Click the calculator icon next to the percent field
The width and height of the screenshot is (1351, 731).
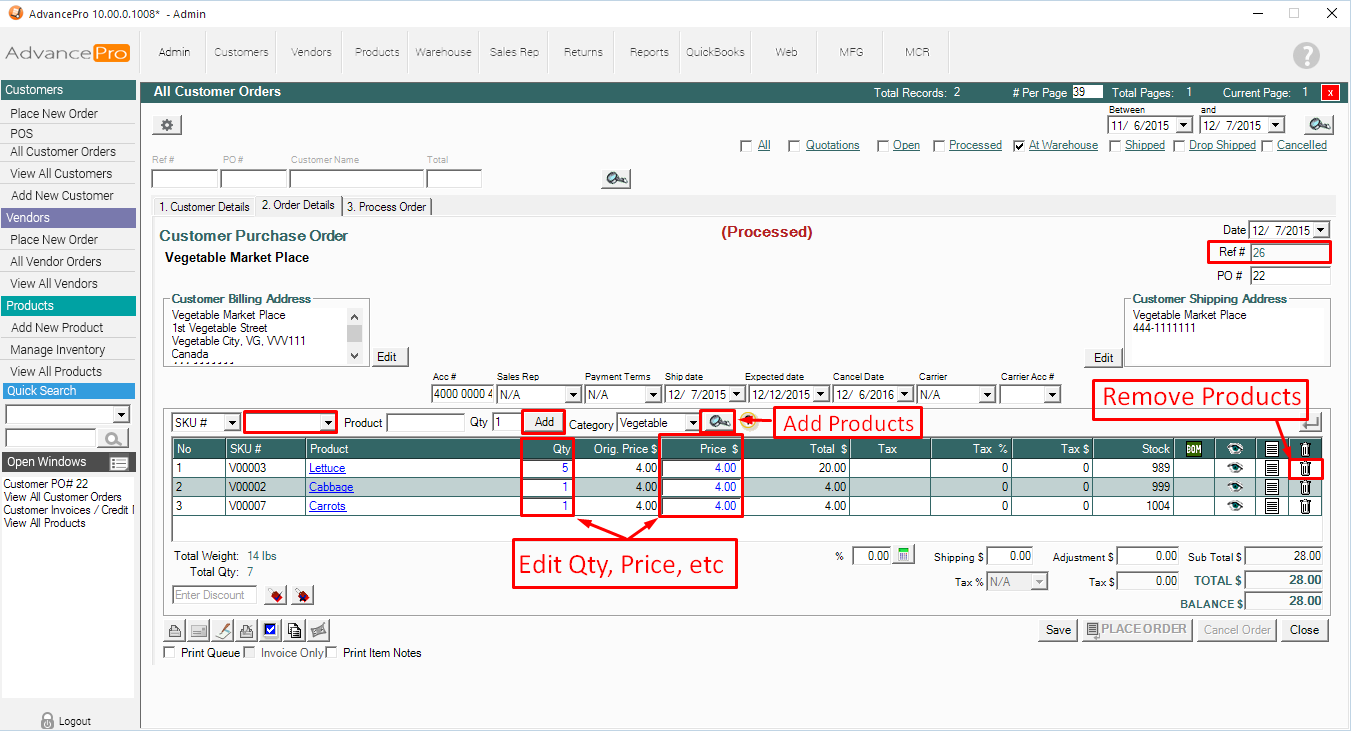point(903,555)
